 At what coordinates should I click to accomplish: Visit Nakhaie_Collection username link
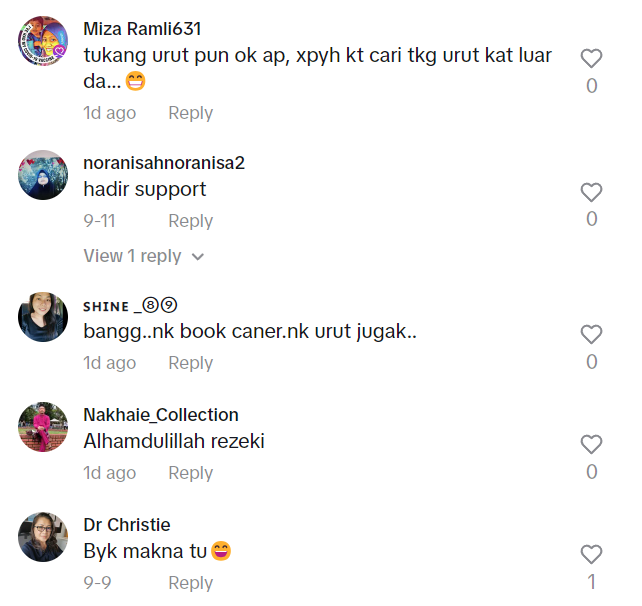tap(160, 415)
